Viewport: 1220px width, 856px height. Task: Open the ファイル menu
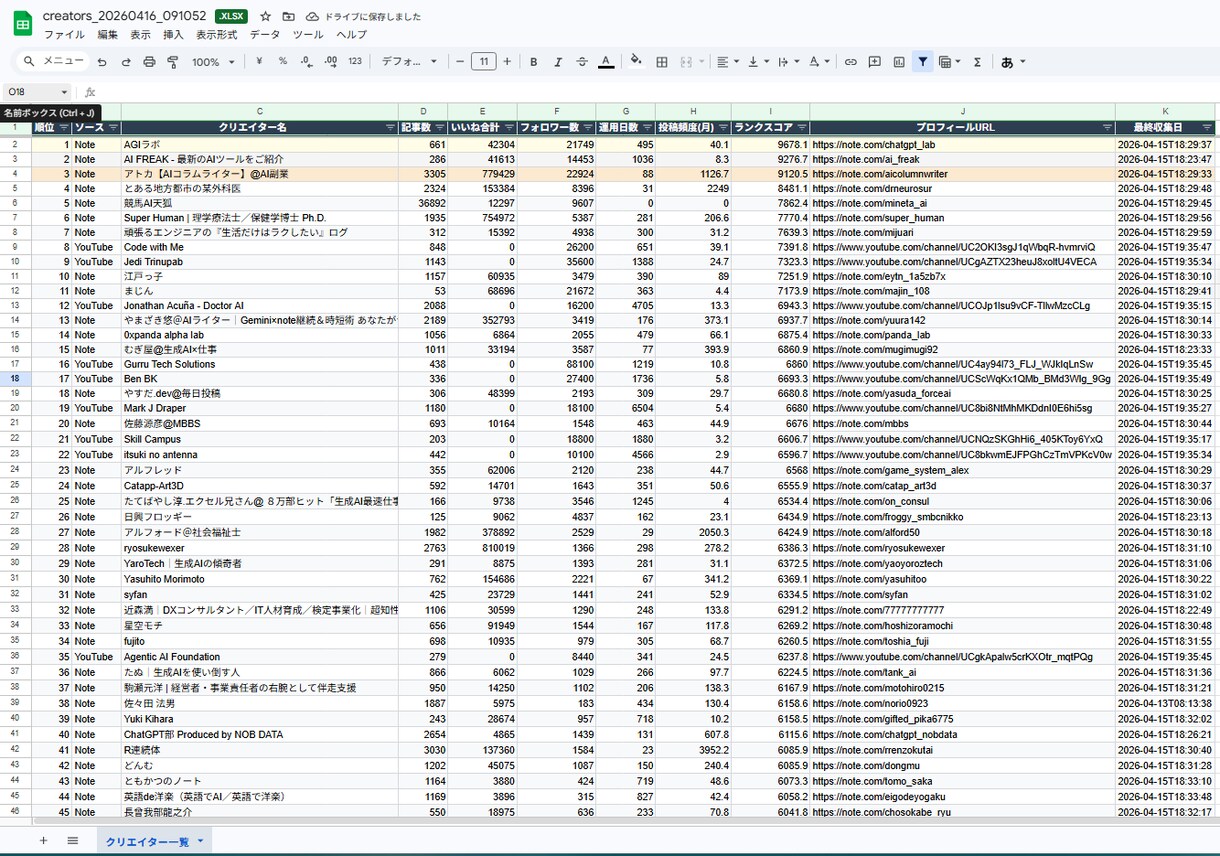coord(64,35)
